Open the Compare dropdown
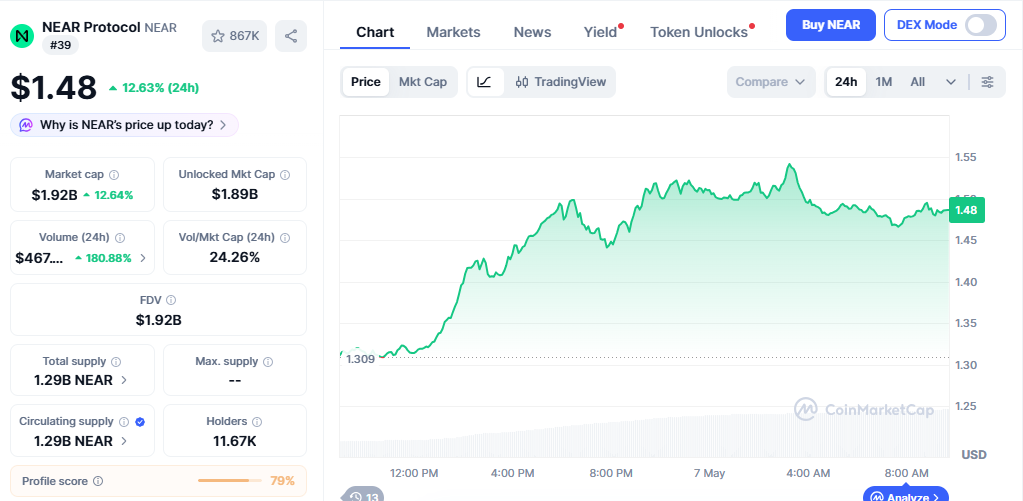 click(x=771, y=82)
